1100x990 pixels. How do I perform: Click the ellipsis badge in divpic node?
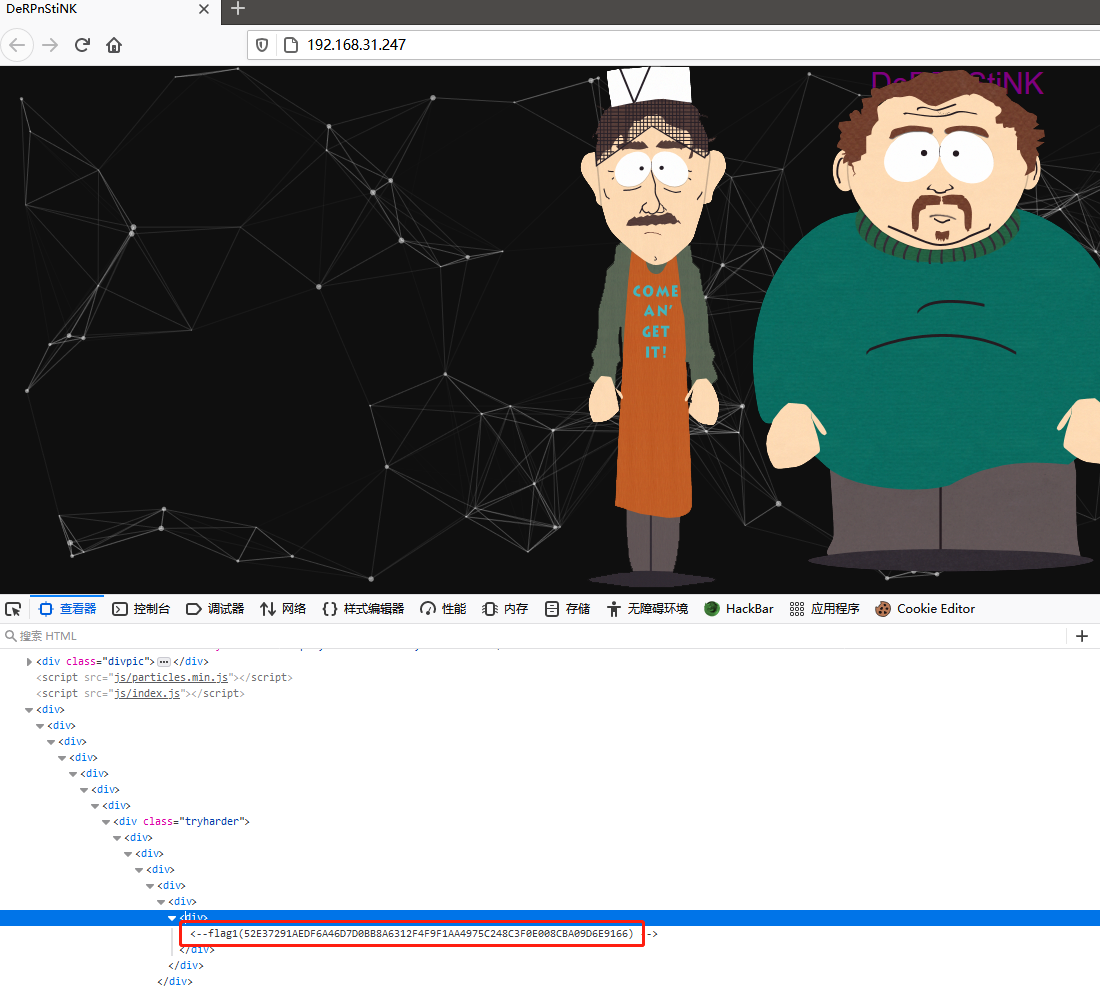click(164, 662)
